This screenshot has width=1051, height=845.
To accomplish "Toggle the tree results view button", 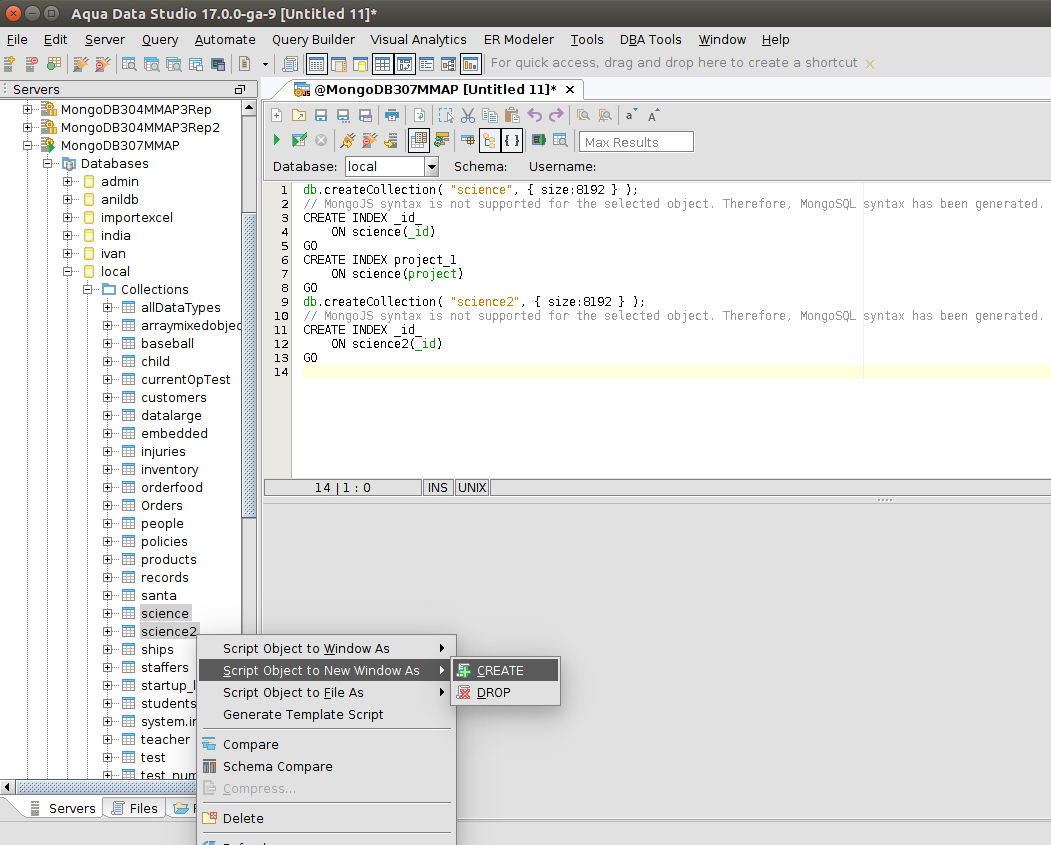I will click(x=489, y=140).
